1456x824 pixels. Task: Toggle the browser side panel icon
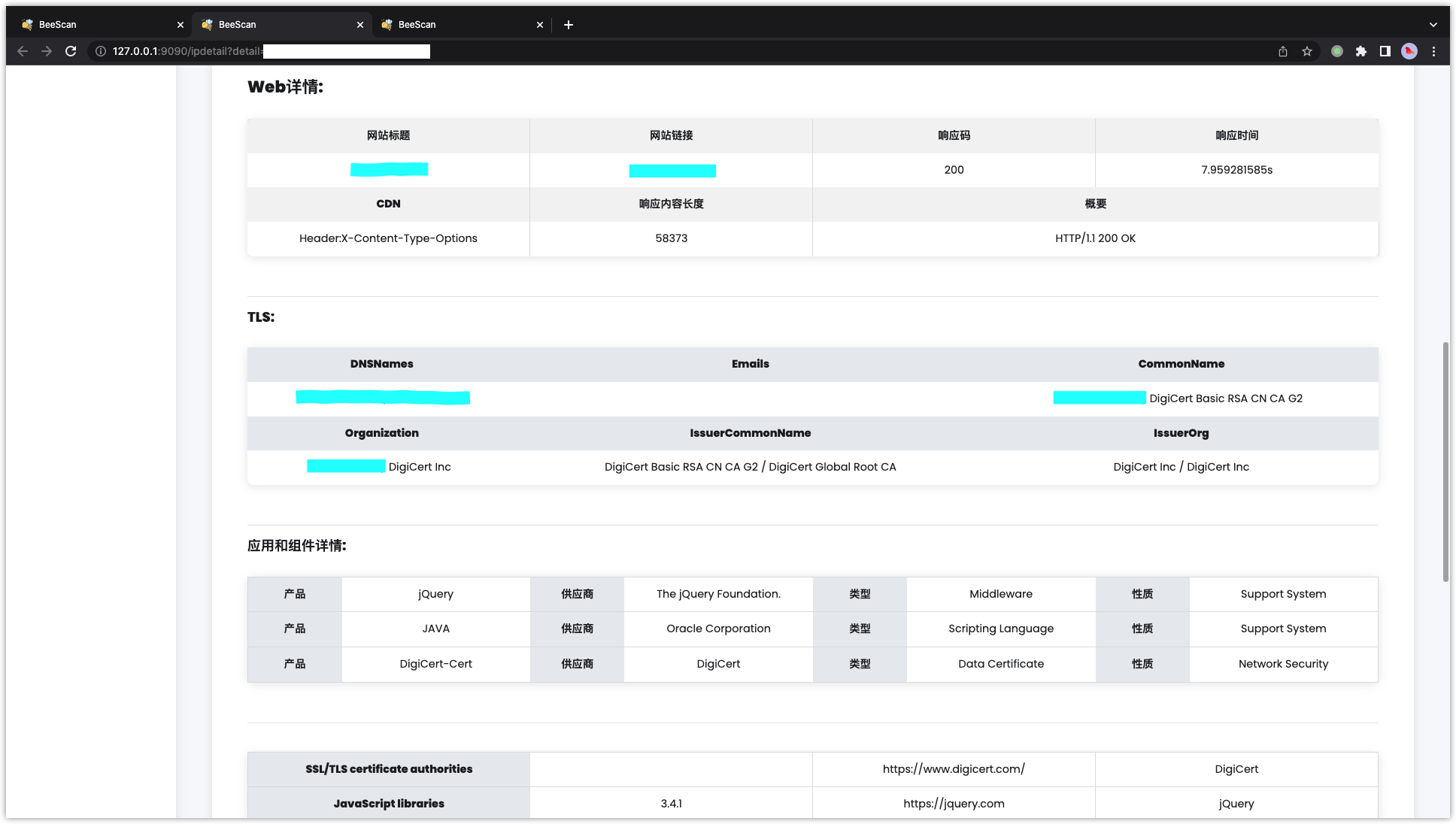pyautogui.click(x=1385, y=51)
